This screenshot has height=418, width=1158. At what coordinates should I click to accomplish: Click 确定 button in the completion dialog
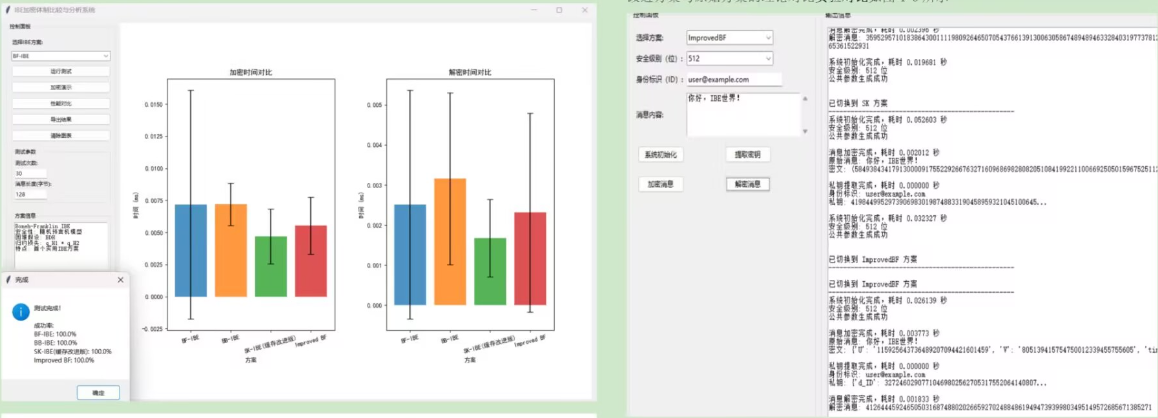pyautogui.click(x=98, y=393)
